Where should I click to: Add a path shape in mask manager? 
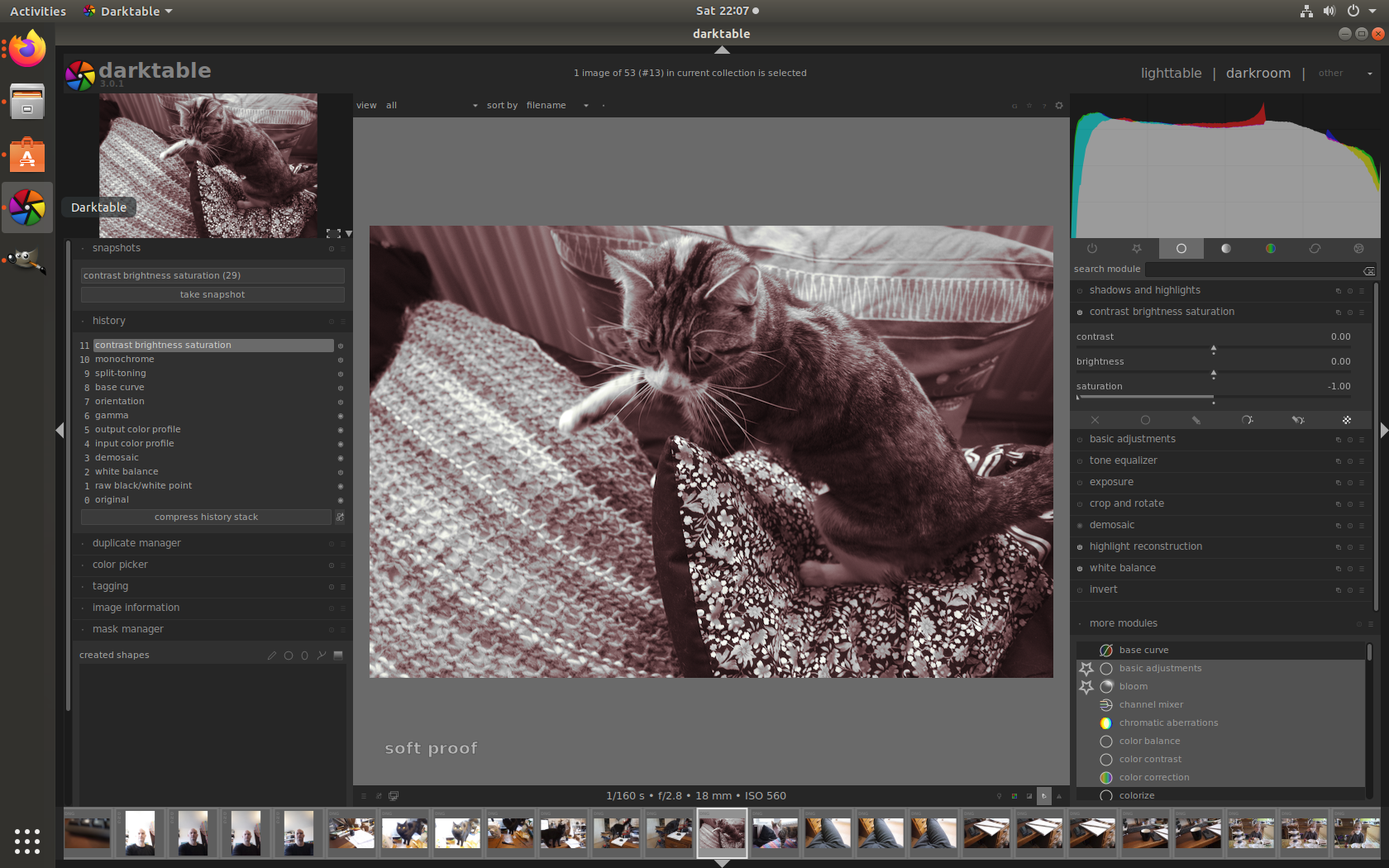322,656
